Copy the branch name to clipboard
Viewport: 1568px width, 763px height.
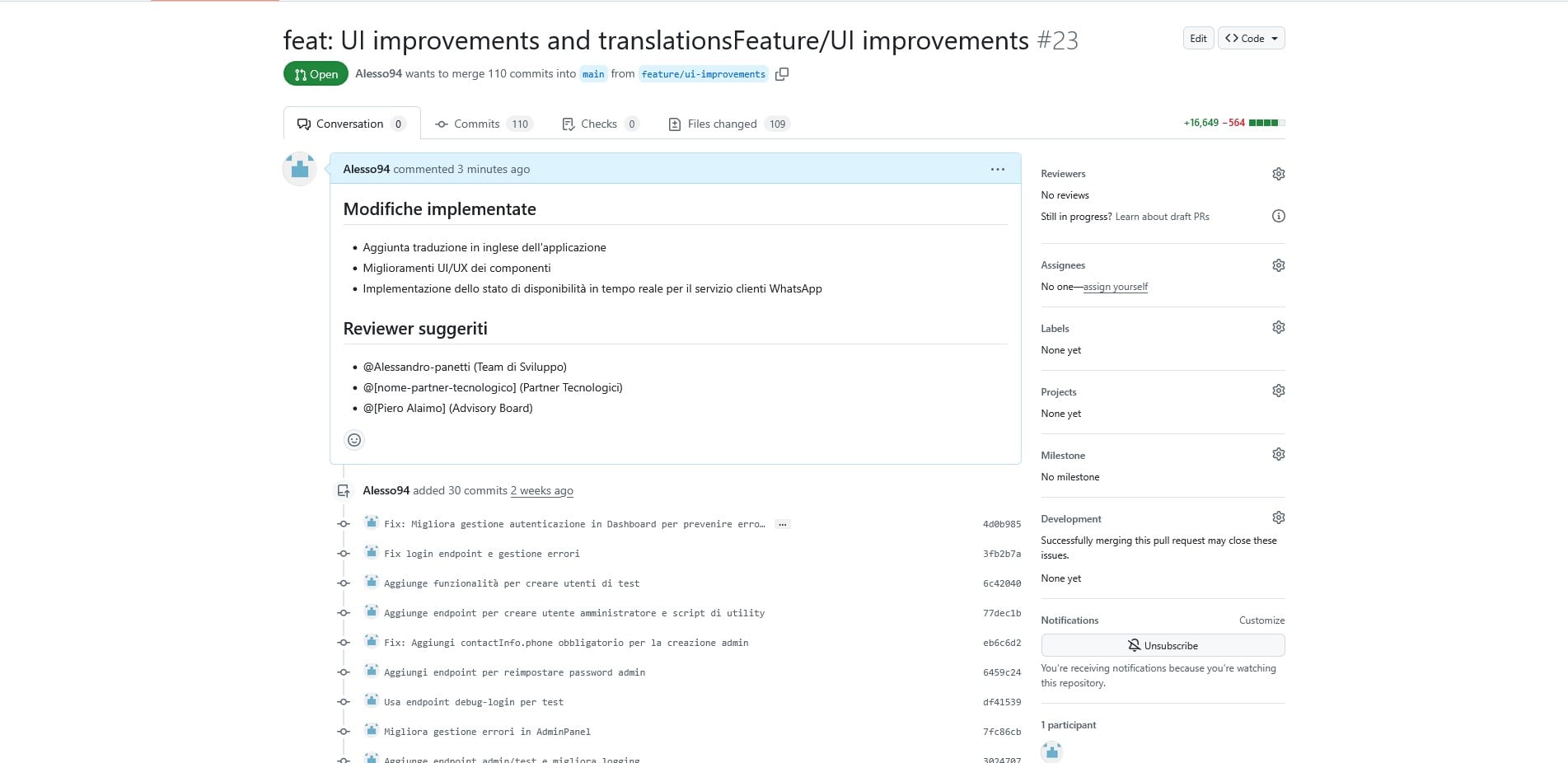click(781, 73)
